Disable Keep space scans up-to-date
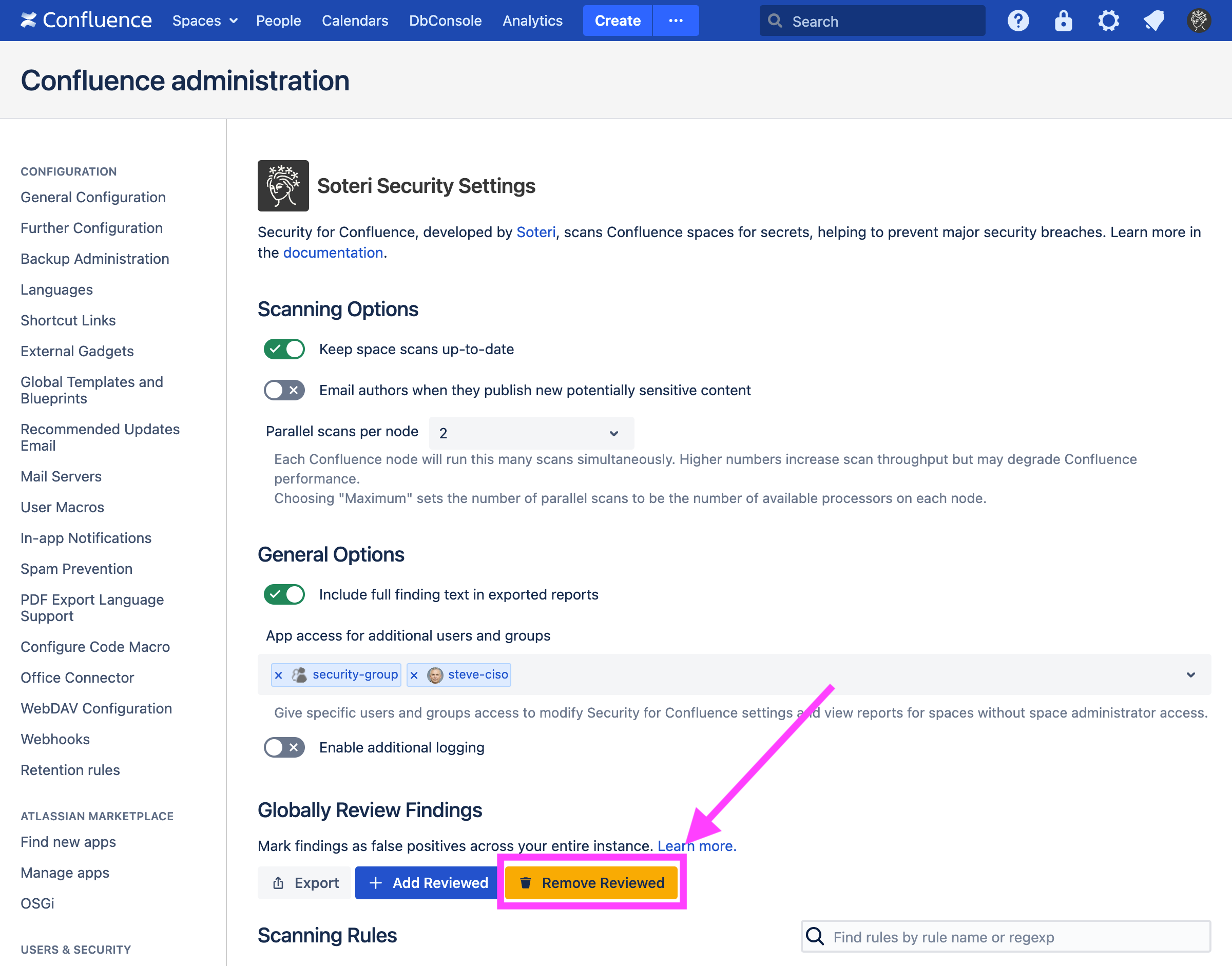Viewport: 1232px width, 966px height. pos(284,349)
